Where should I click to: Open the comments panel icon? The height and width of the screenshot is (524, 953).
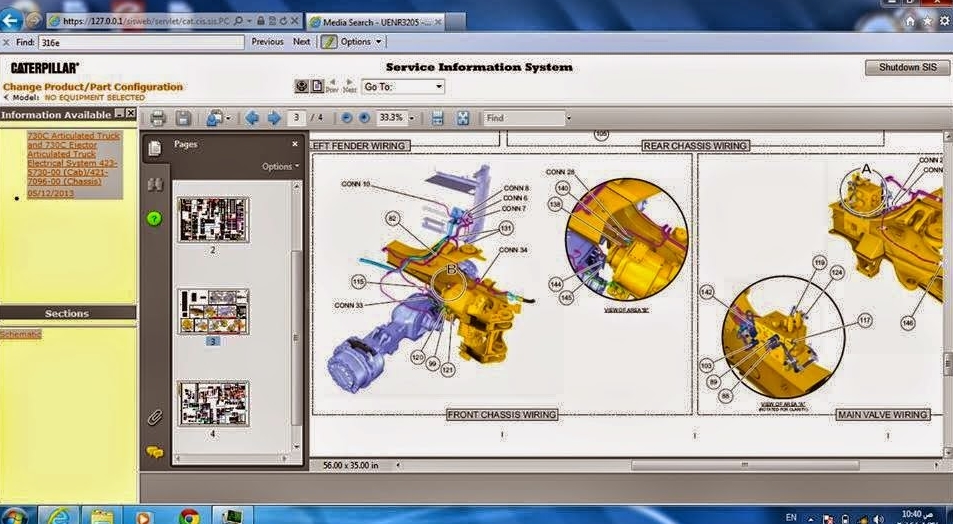point(154,452)
